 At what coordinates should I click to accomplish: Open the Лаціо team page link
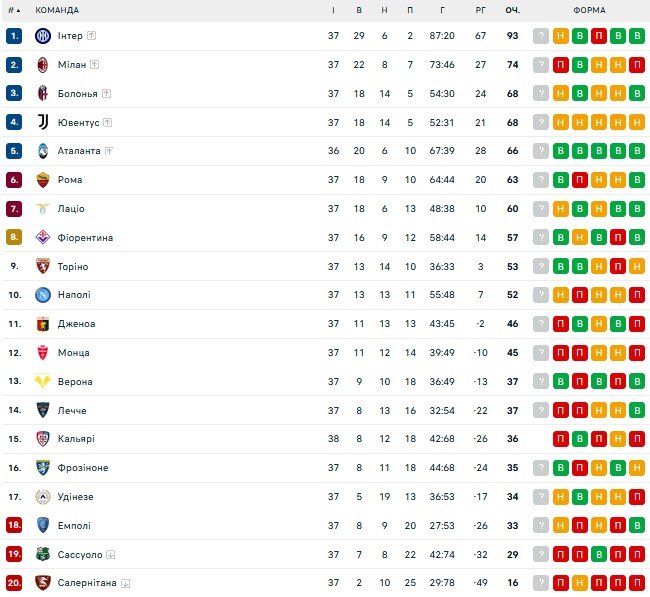point(71,209)
